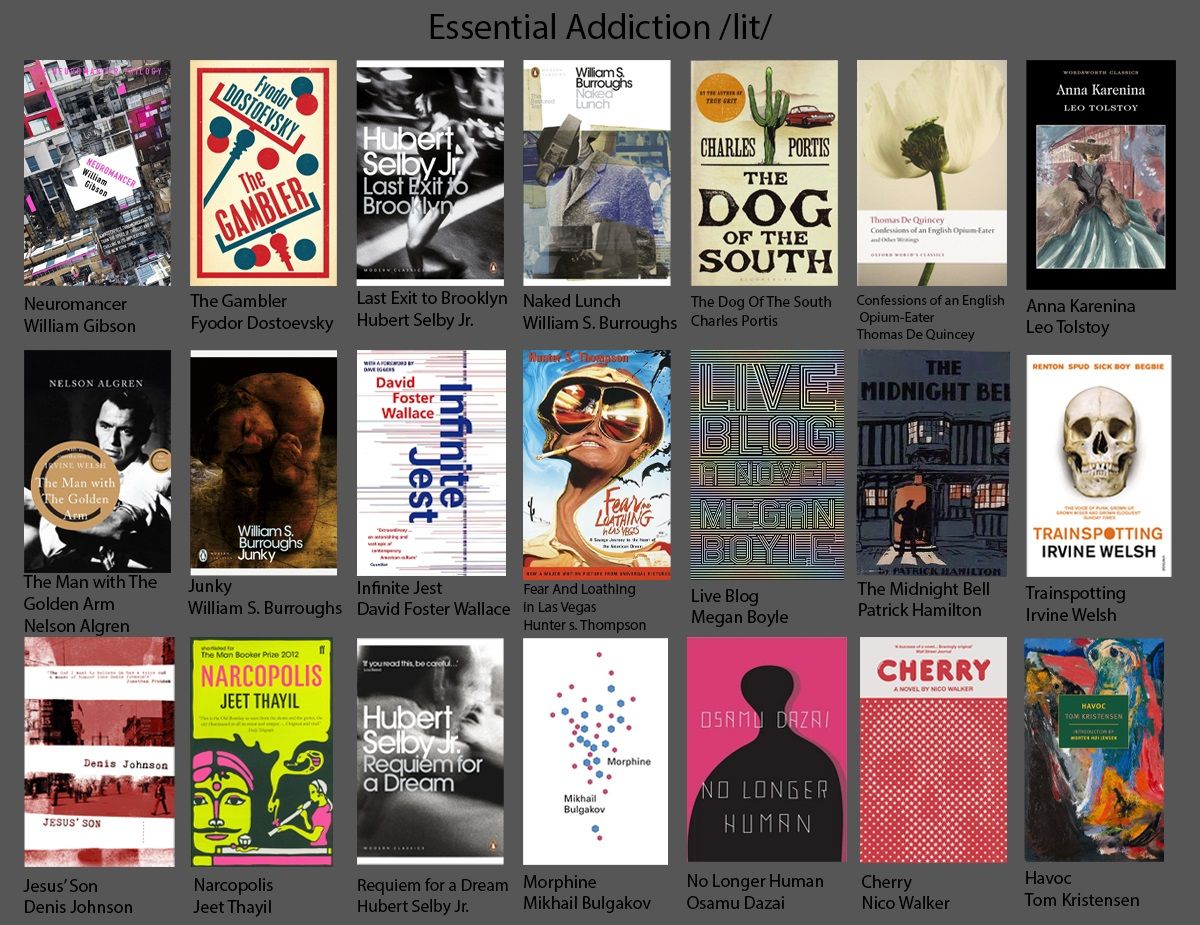Click the Trainspotting skull cover
The width and height of the screenshot is (1200, 925).
click(1098, 464)
